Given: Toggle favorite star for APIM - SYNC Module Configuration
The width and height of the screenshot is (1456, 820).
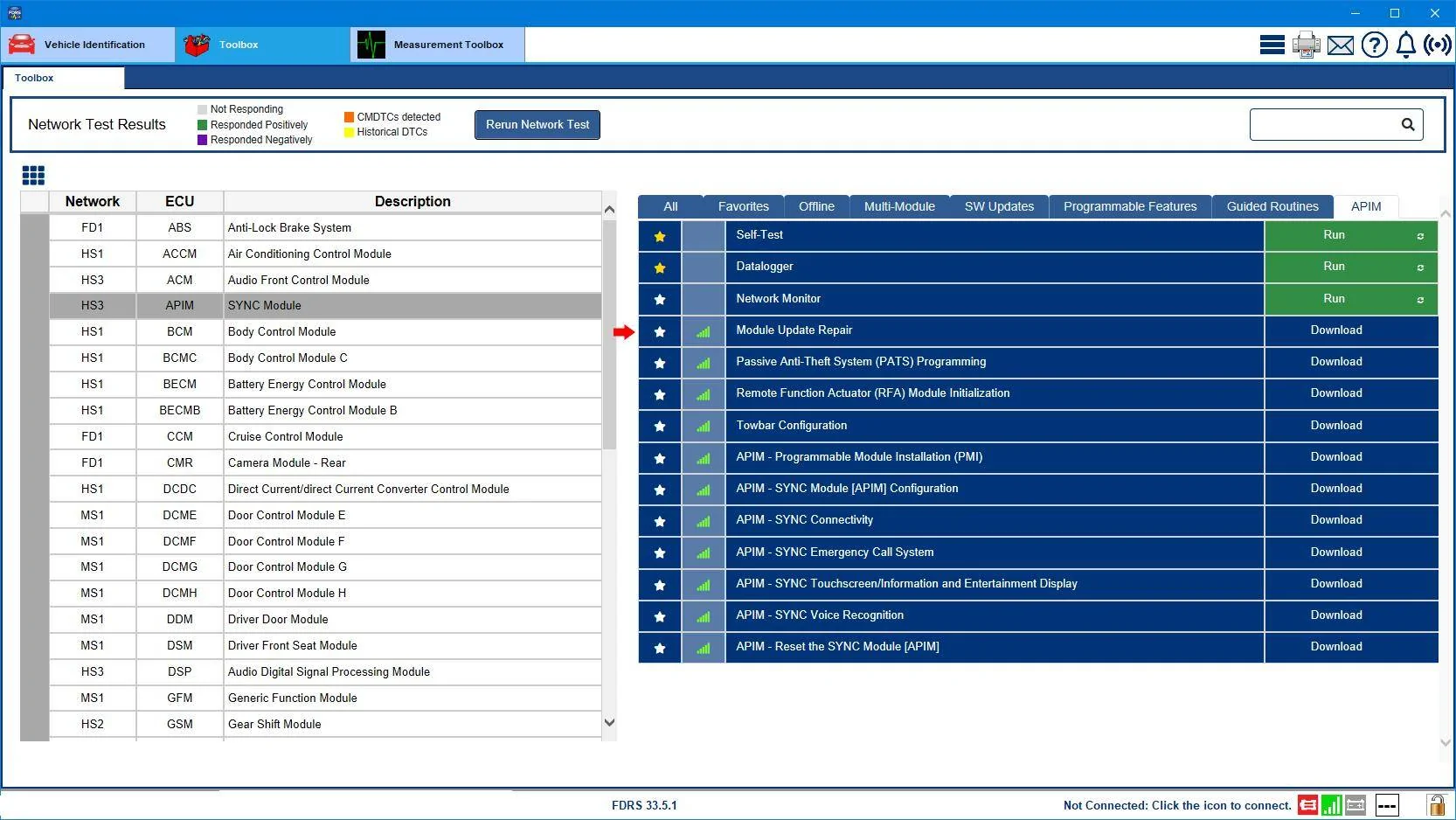Looking at the screenshot, I should [x=660, y=490].
